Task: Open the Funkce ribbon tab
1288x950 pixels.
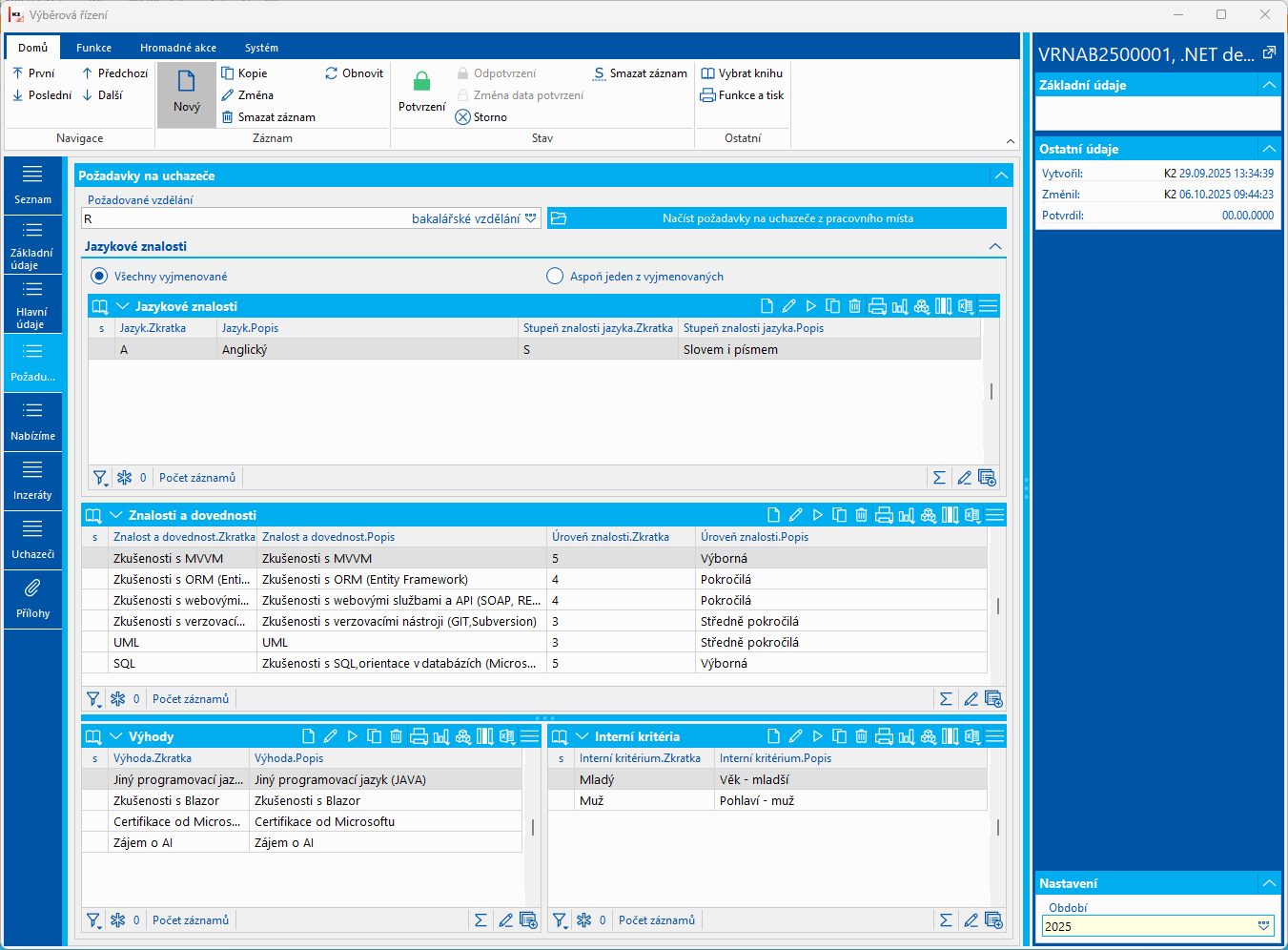Action: coord(93,48)
